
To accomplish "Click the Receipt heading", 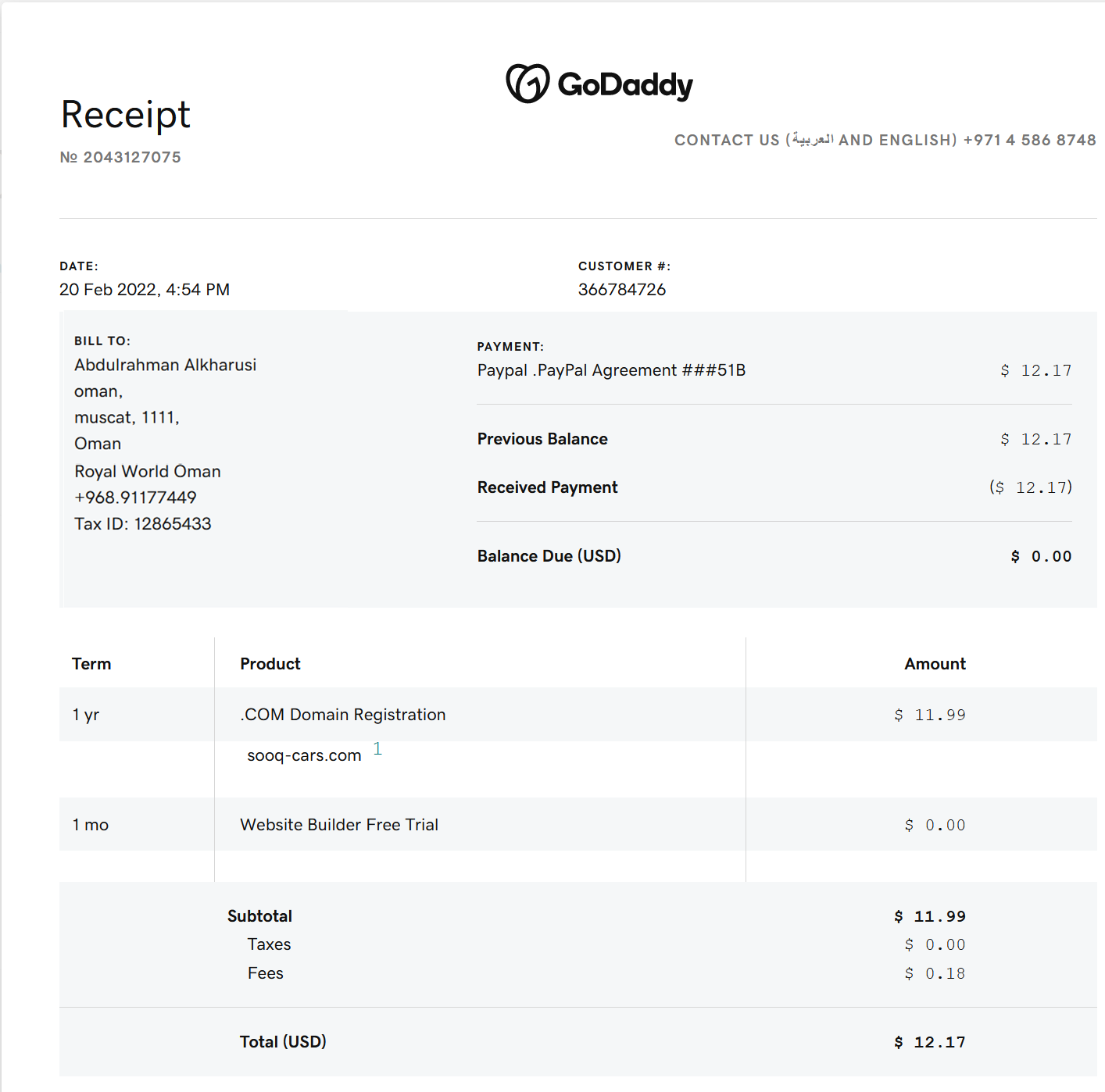I will [x=126, y=115].
